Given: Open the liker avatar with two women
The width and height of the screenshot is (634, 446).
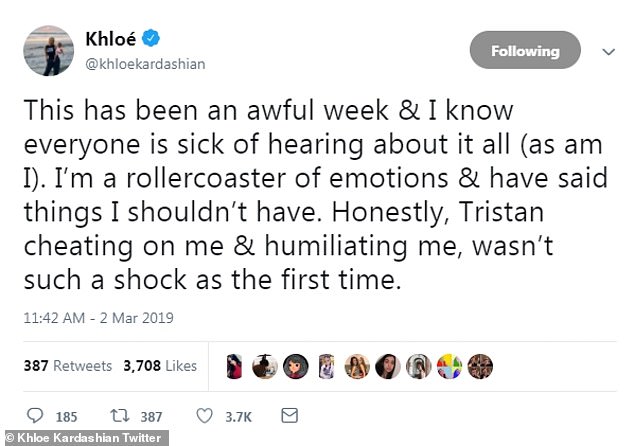Looking at the screenshot, I should click(357, 366).
